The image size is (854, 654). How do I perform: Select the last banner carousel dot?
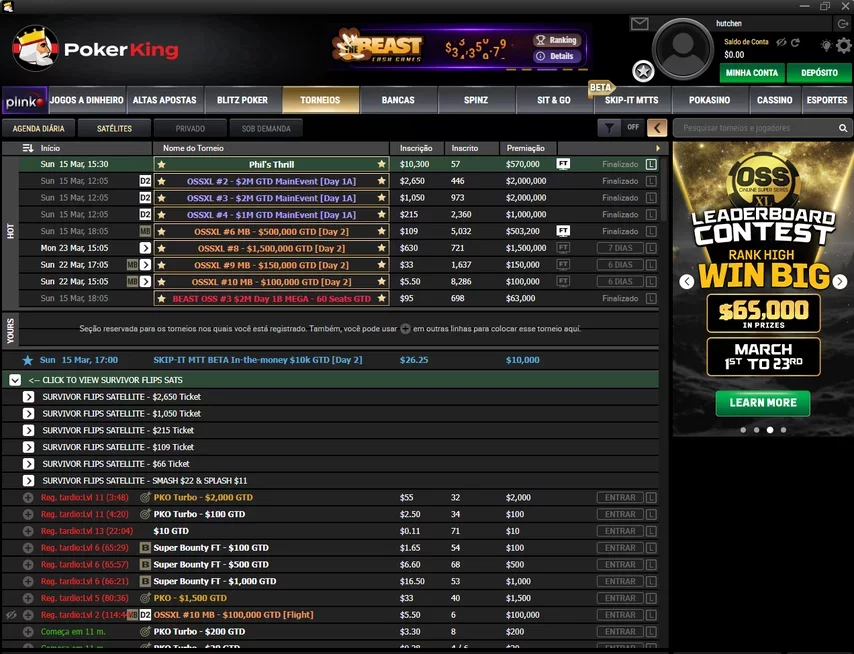pyautogui.click(x=783, y=430)
